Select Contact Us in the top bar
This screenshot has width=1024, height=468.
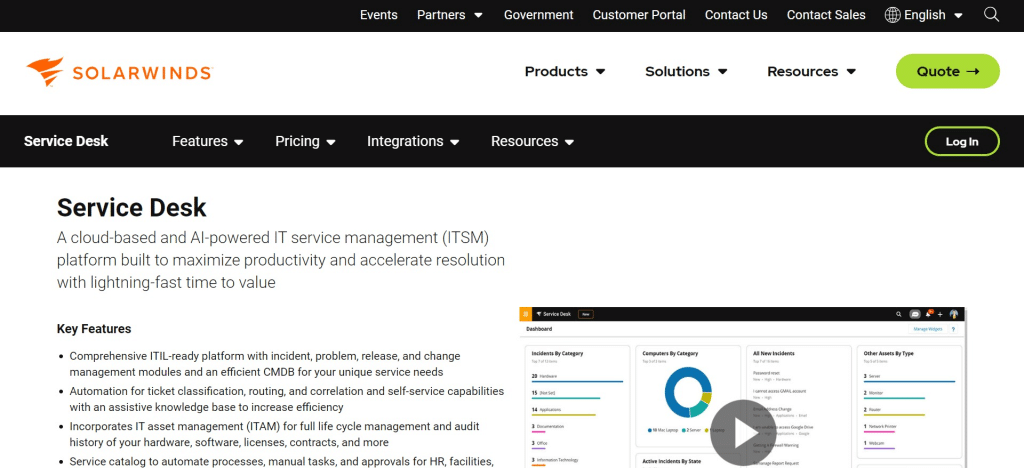pyautogui.click(x=736, y=15)
